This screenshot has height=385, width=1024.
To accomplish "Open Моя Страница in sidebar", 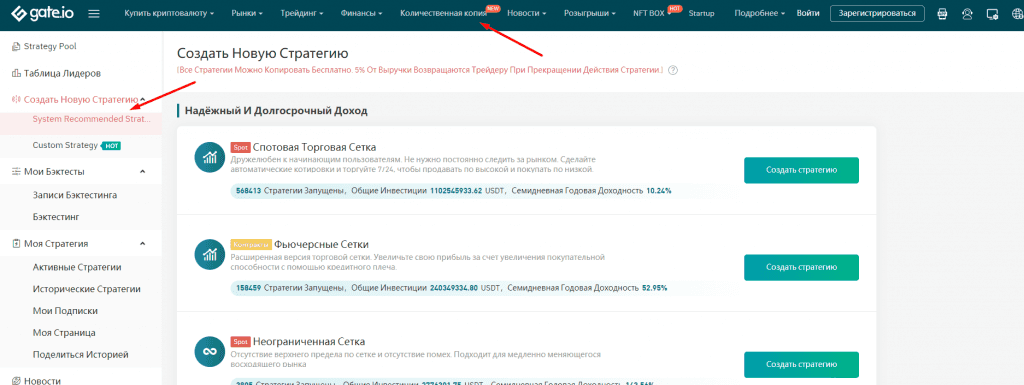I will [64, 332].
